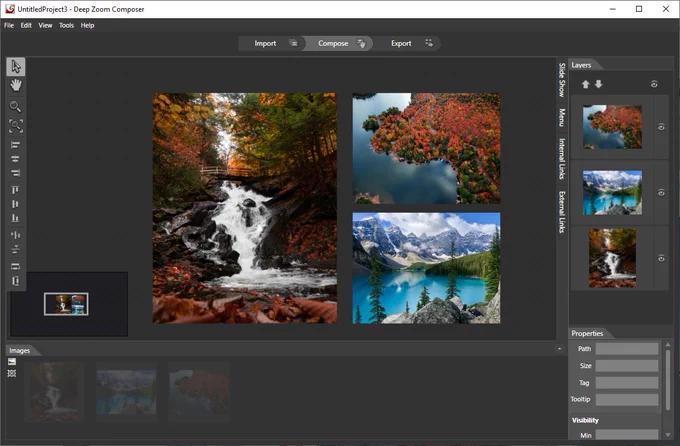
Task: Align selected images to horizontal centers
Action: pyautogui.click(x=16, y=159)
